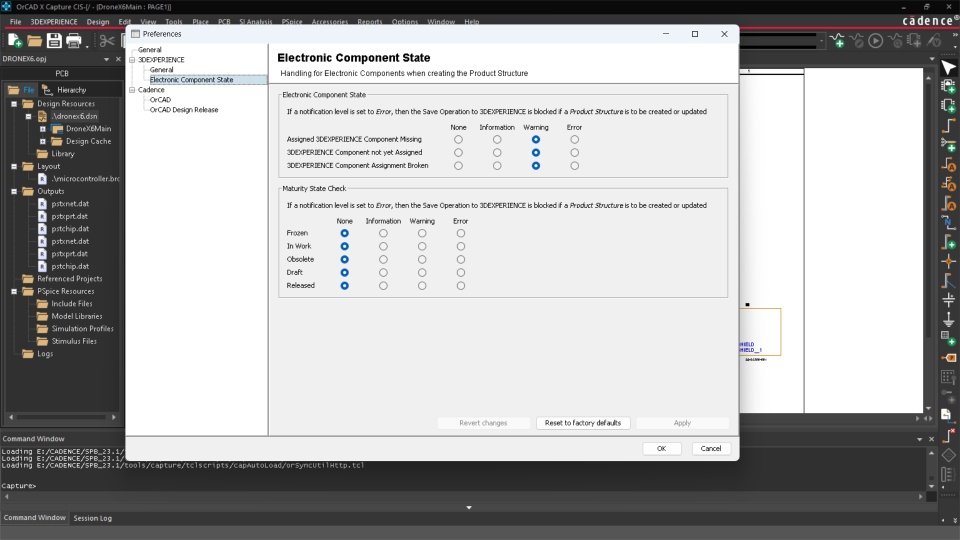Select OrCAD under Cadence
This screenshot has height=540, width=960.
pyautogui.click(x=160, y=100)
